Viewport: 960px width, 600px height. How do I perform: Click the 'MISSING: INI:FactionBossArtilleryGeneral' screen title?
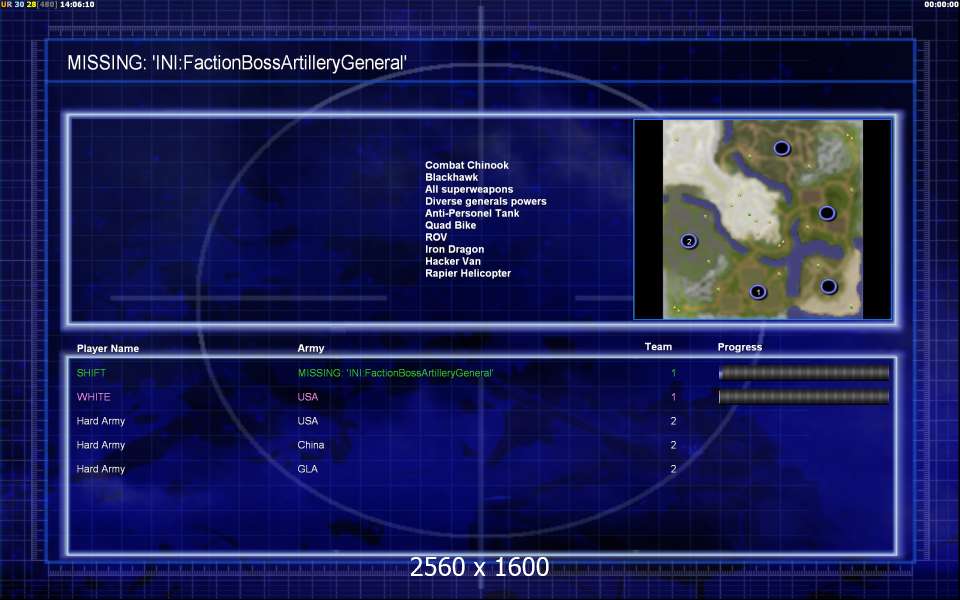pos(237,62)
